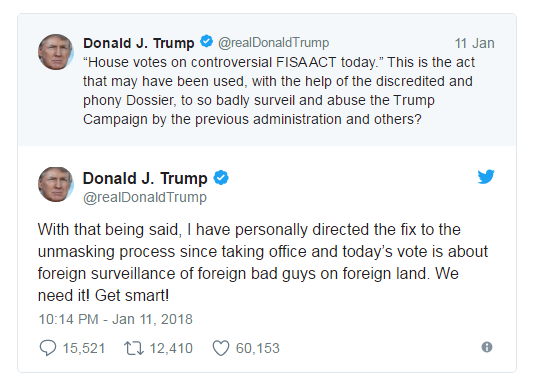Click verified badge beside main tweet name
Image resolution: width=534 pixels, height=382 pixels.
click(x=221, y=177)
